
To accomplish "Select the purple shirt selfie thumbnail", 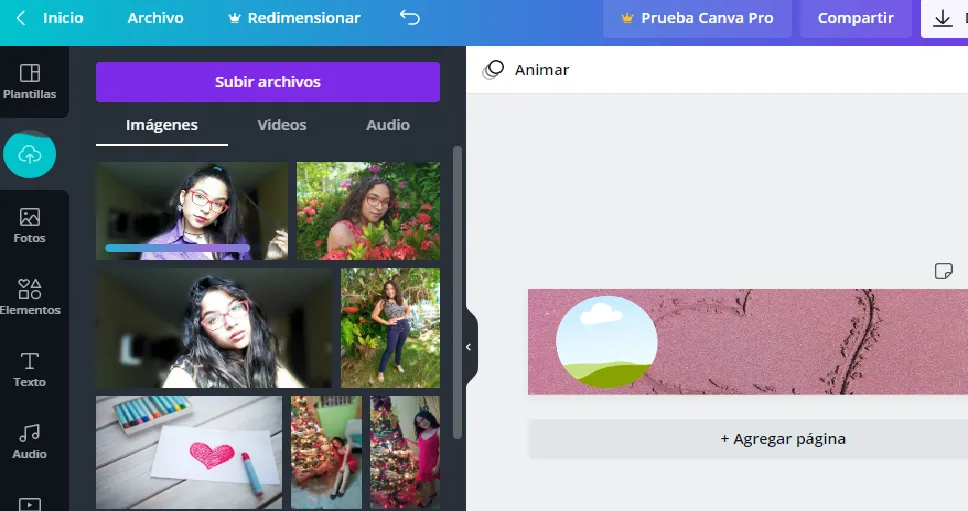I will [192, 211].
